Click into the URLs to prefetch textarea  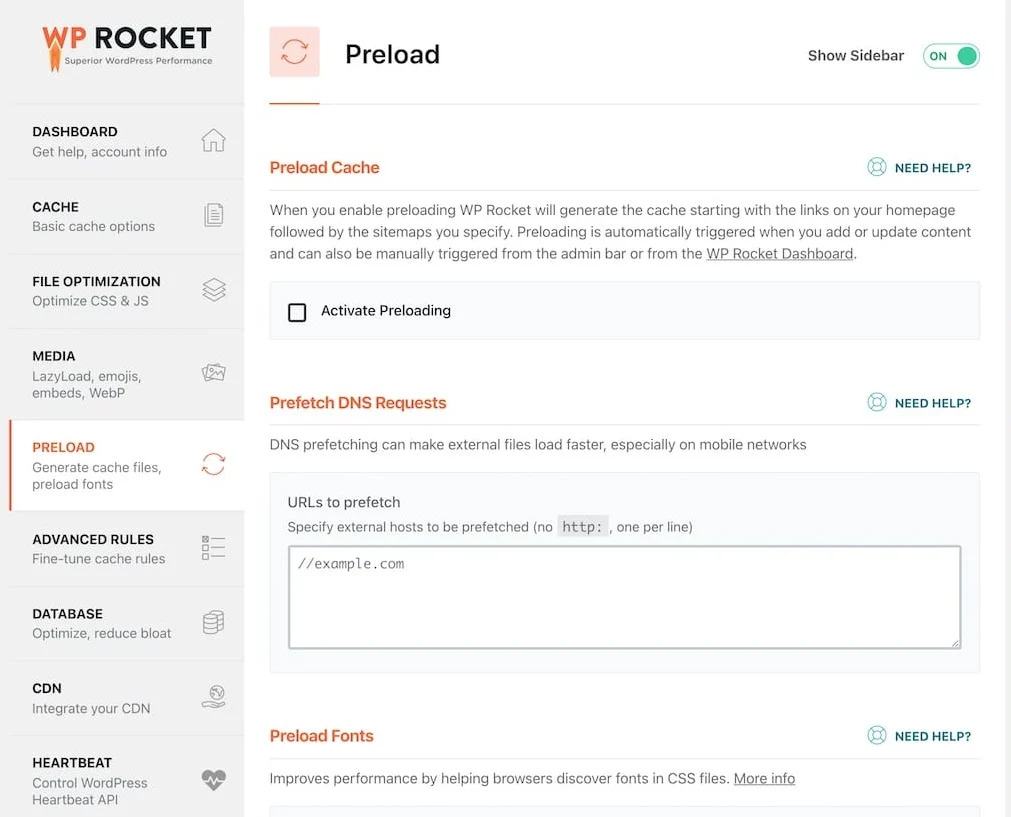[624, 597]
